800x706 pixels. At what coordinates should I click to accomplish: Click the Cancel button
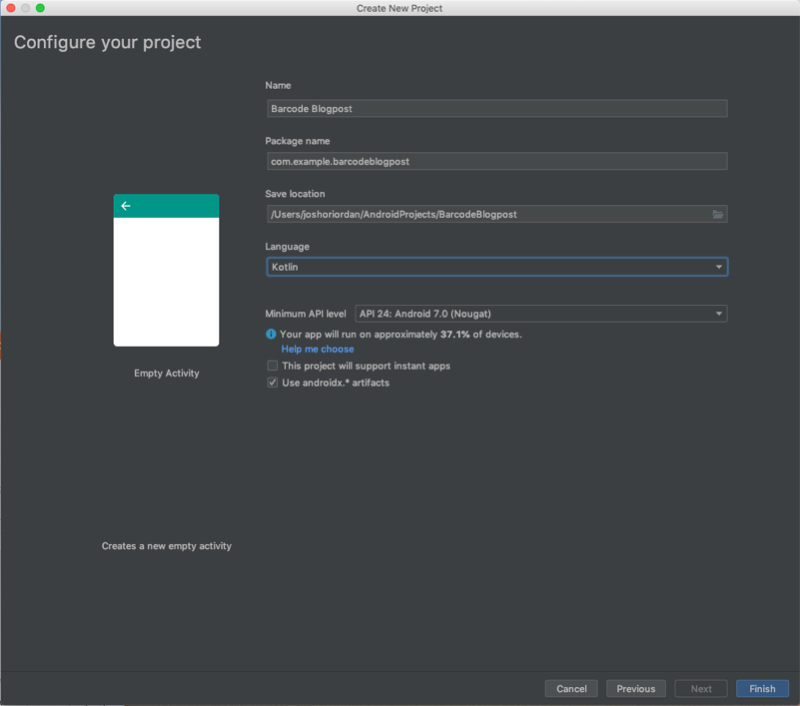(570, 688)
